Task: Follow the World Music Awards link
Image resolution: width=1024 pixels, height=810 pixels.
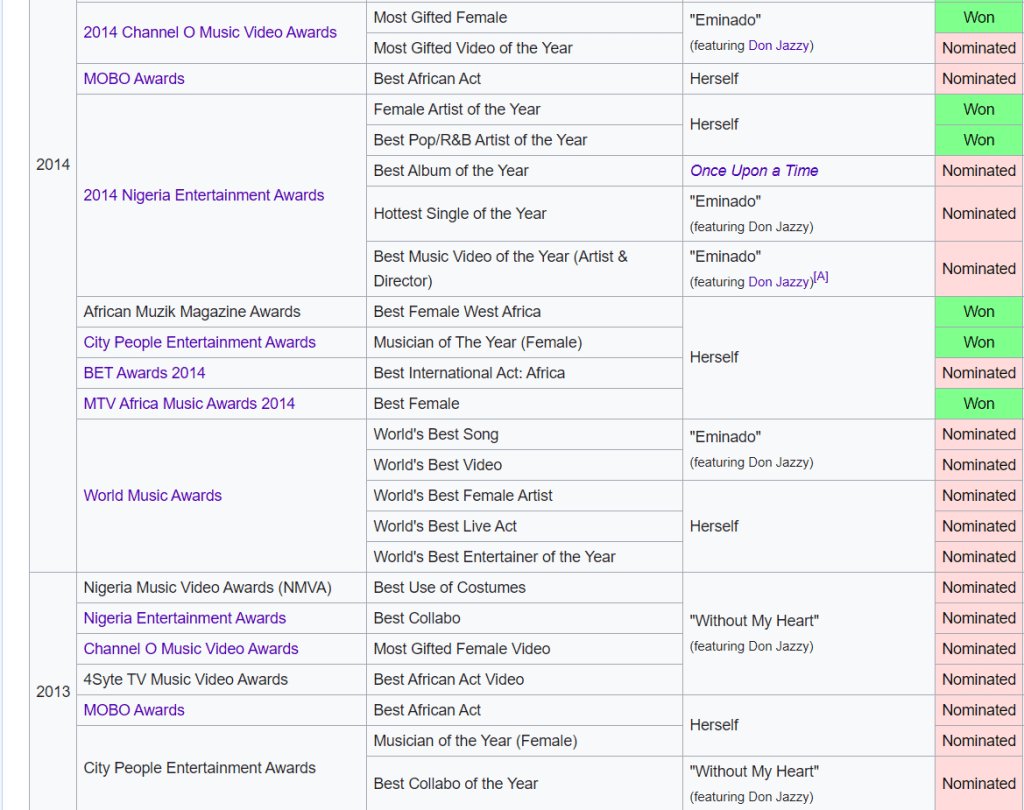Action: coord(152,496)
